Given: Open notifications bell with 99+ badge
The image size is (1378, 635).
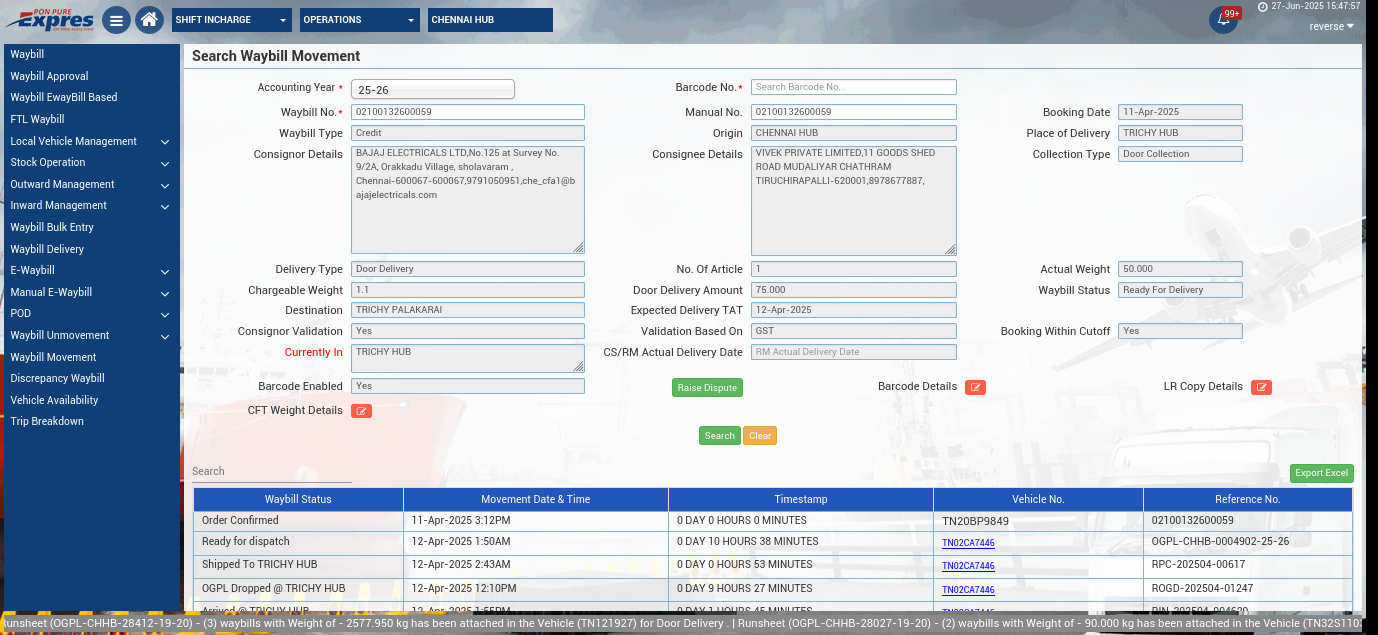Looking at the screenshot, I should coord(1222,20).
